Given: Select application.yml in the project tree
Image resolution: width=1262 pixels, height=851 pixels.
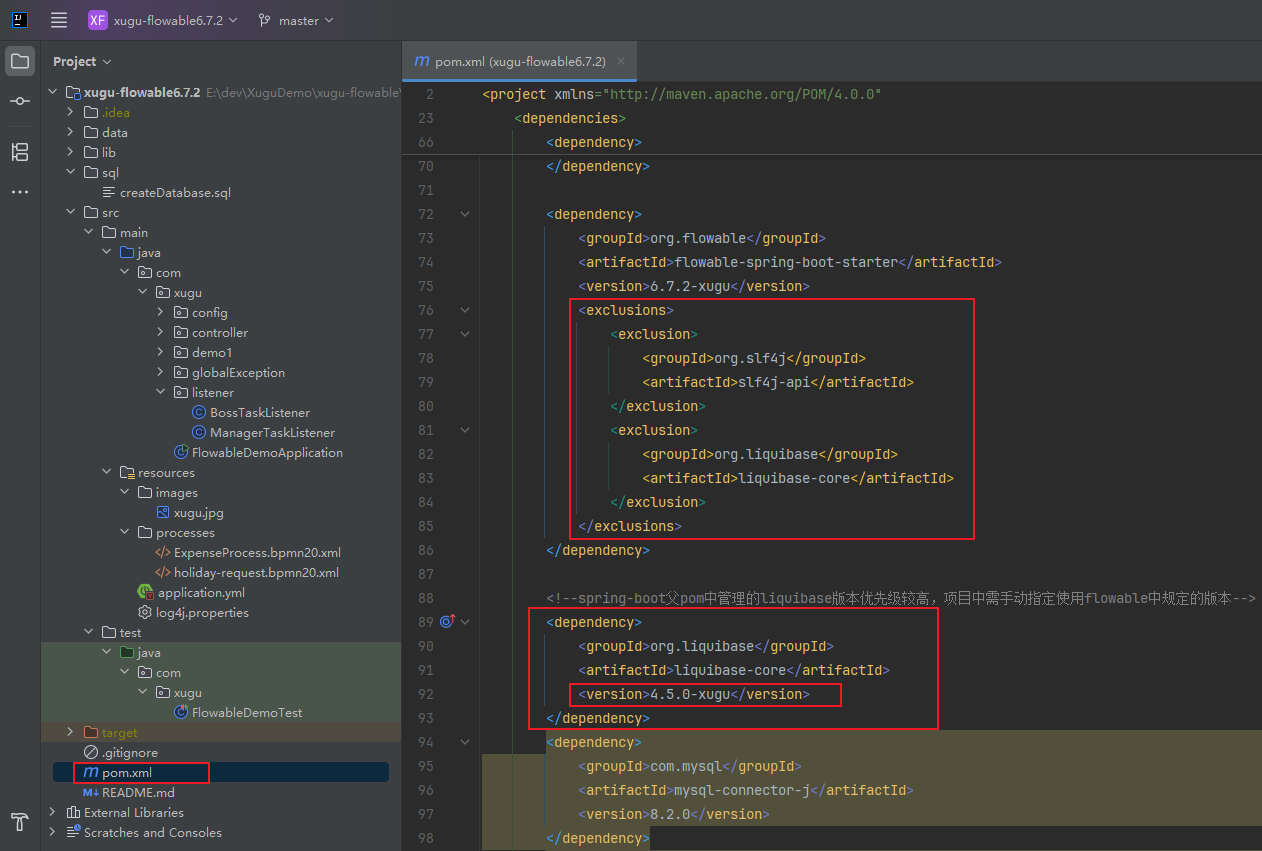Looking at the screenshot, I should click(200, 592).
